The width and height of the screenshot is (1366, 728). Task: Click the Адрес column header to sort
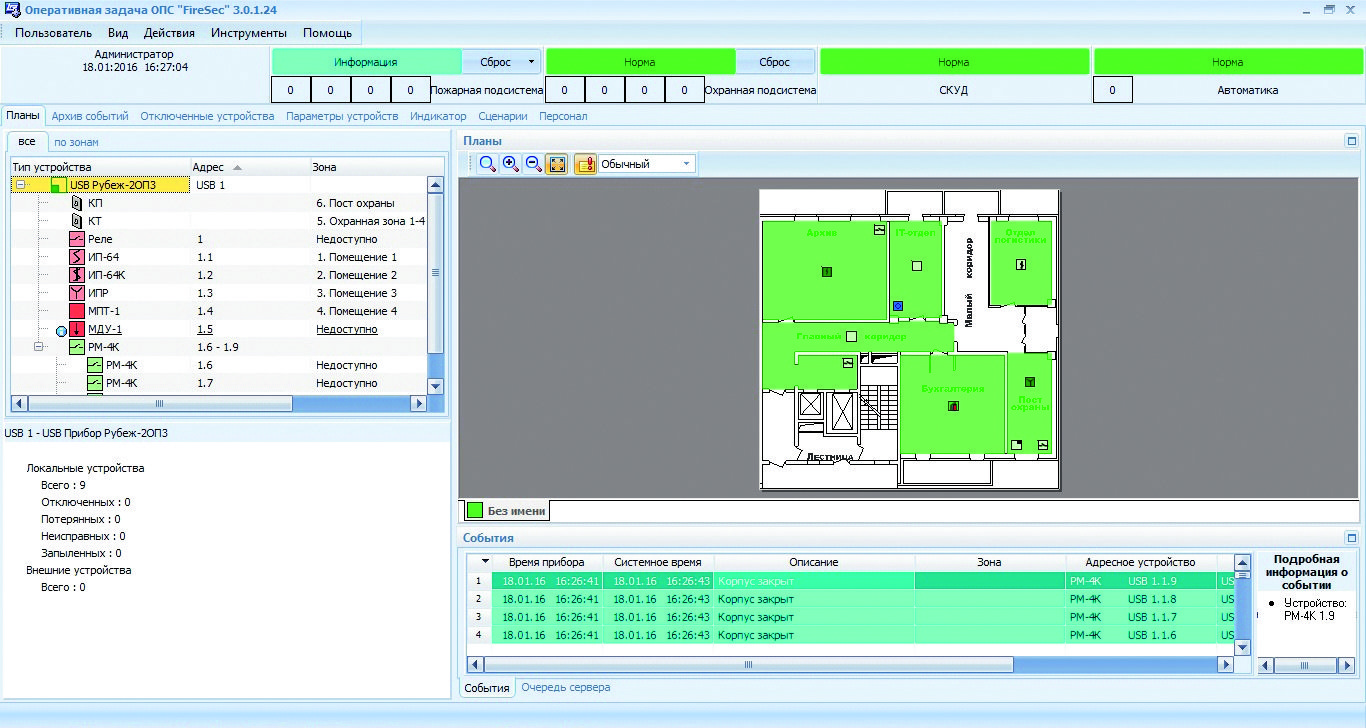[x=209, y=167]
